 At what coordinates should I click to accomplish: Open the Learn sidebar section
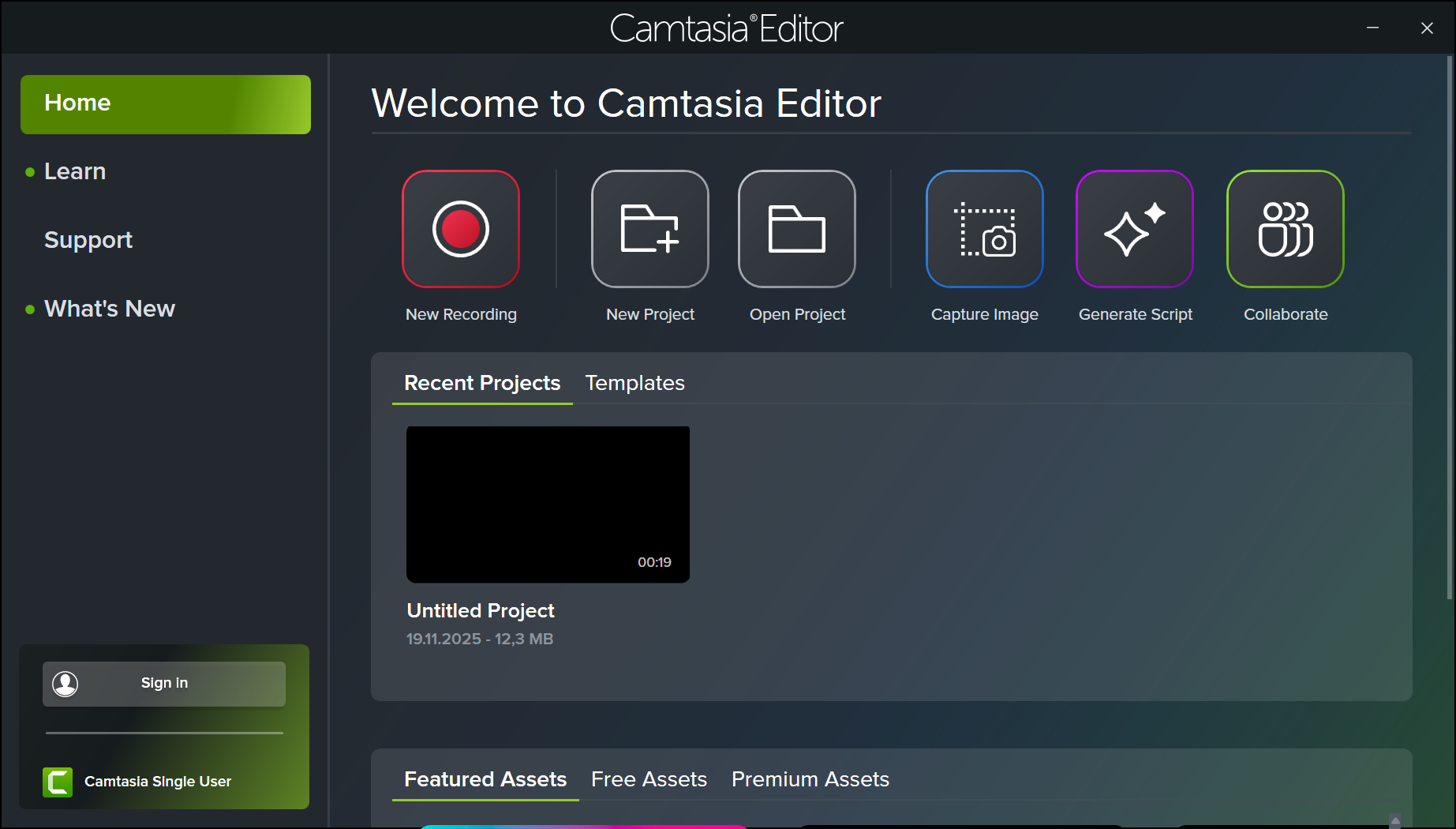coord(75,171)
